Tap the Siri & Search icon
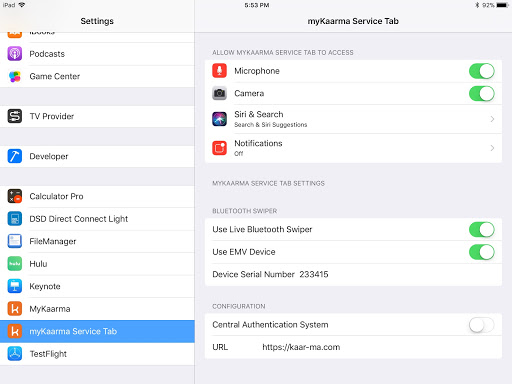Image resolution: width=512 pixels, height=384 pixels. (219, 119)
